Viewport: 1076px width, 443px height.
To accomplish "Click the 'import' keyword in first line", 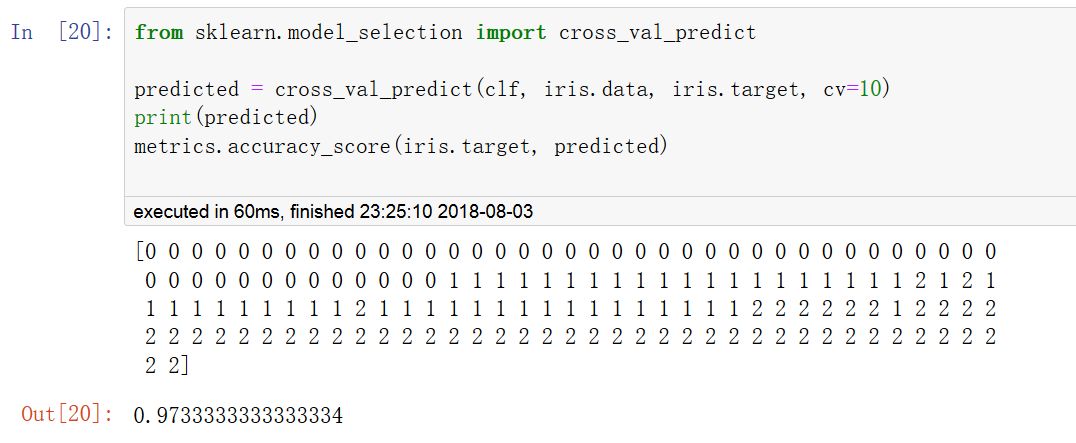I will 511,32.
